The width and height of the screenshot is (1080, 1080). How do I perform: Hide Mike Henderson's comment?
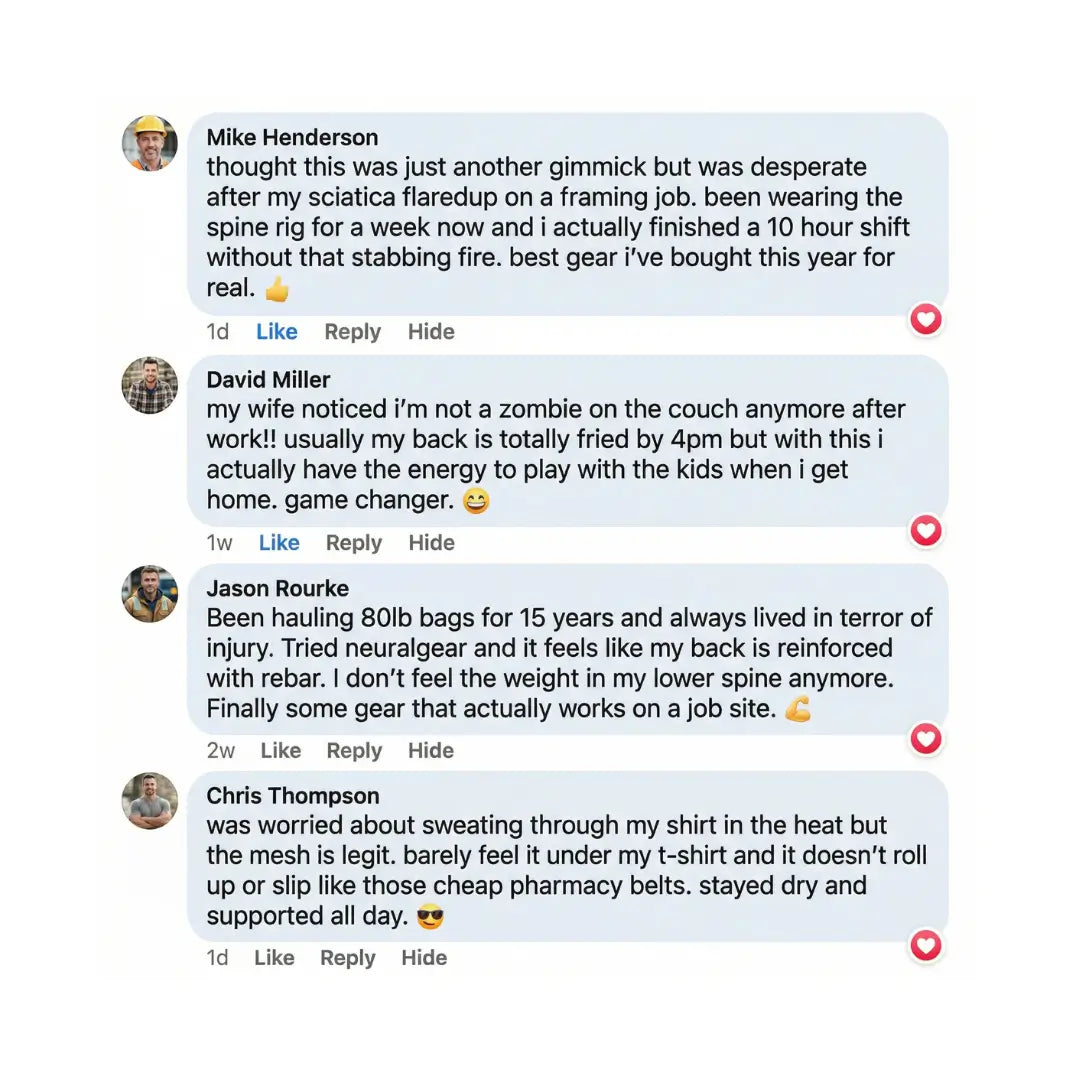[x=431, y=332]
